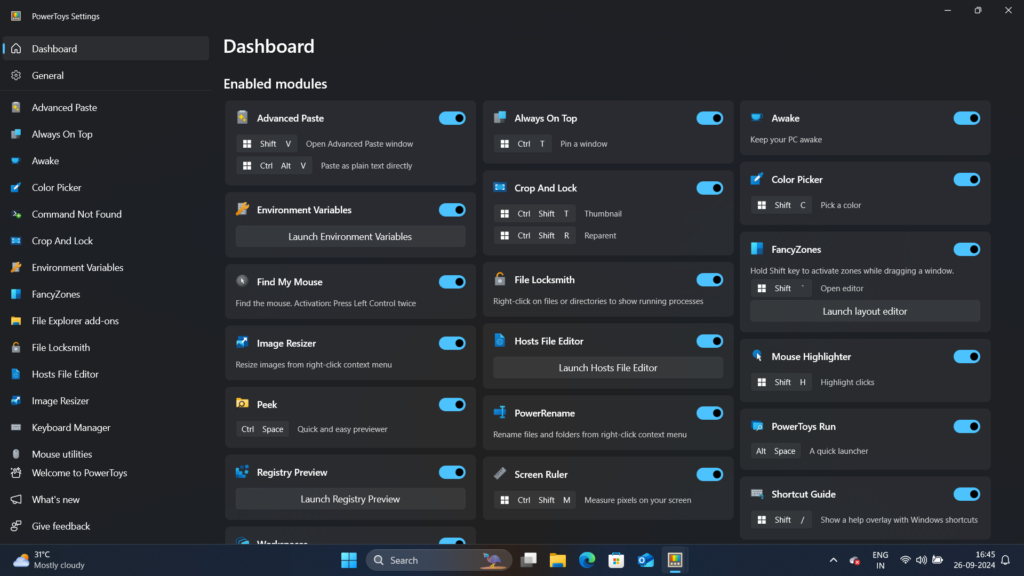Click the File Locksmith card icon

pos(500,279)
